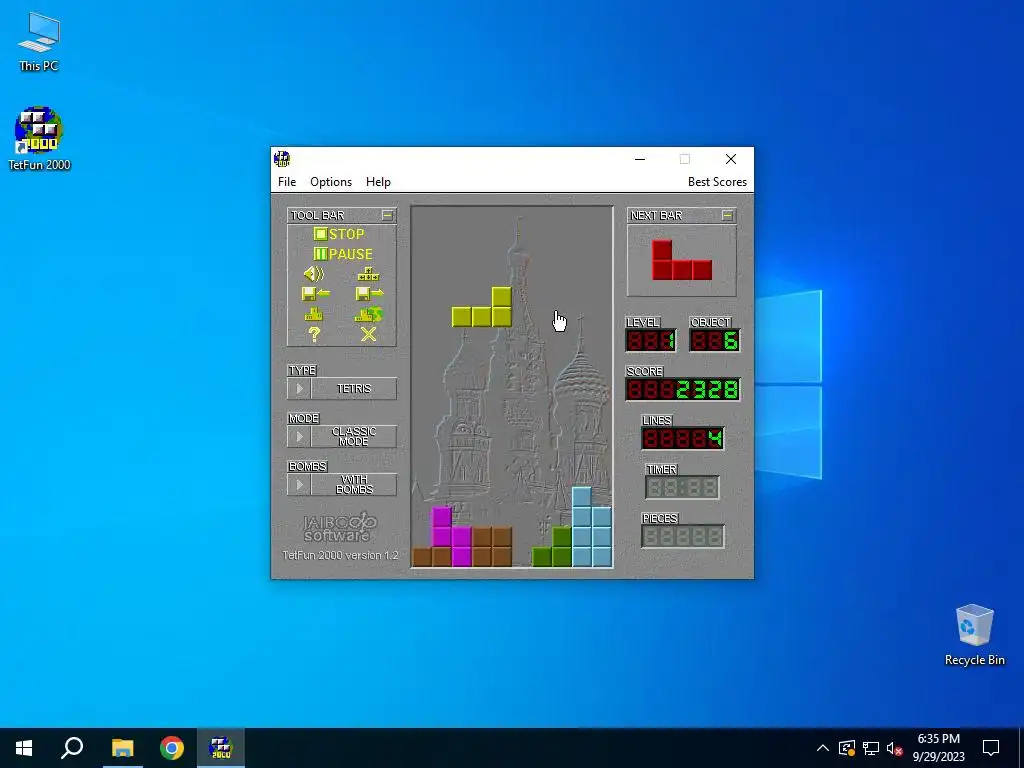Click the TIMER display
This screenshot has height=768, width=1024.
[682, 487]
